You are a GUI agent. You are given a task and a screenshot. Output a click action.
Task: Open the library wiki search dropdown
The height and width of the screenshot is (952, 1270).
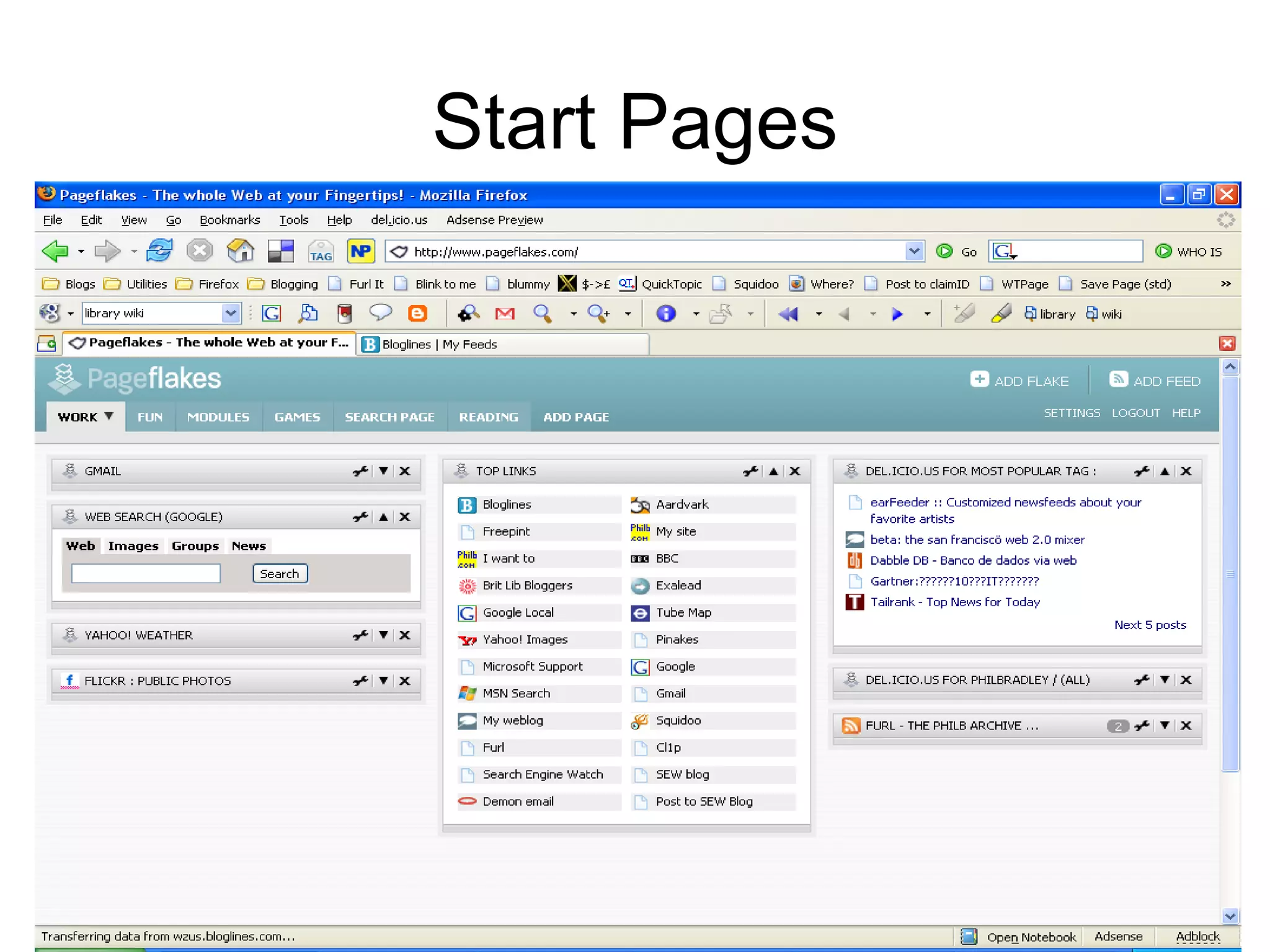tap(231, 313)
